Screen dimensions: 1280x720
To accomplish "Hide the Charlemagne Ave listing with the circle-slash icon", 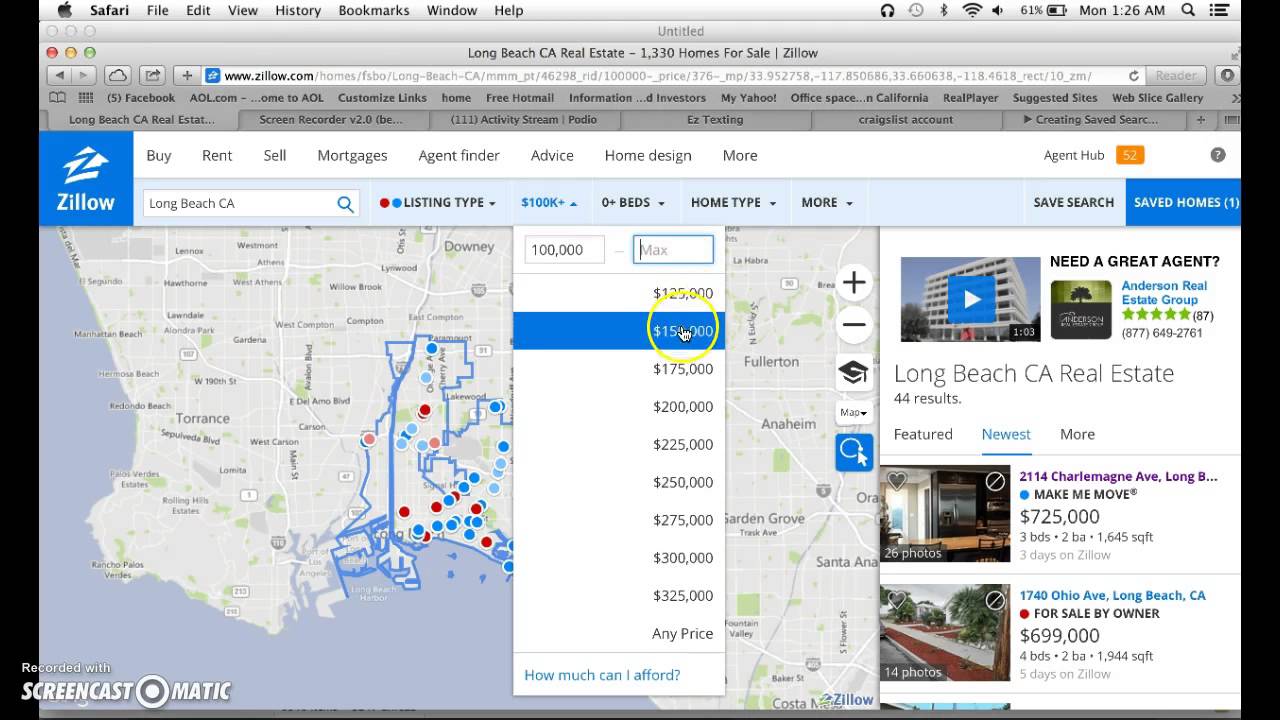I will point(995,482).
